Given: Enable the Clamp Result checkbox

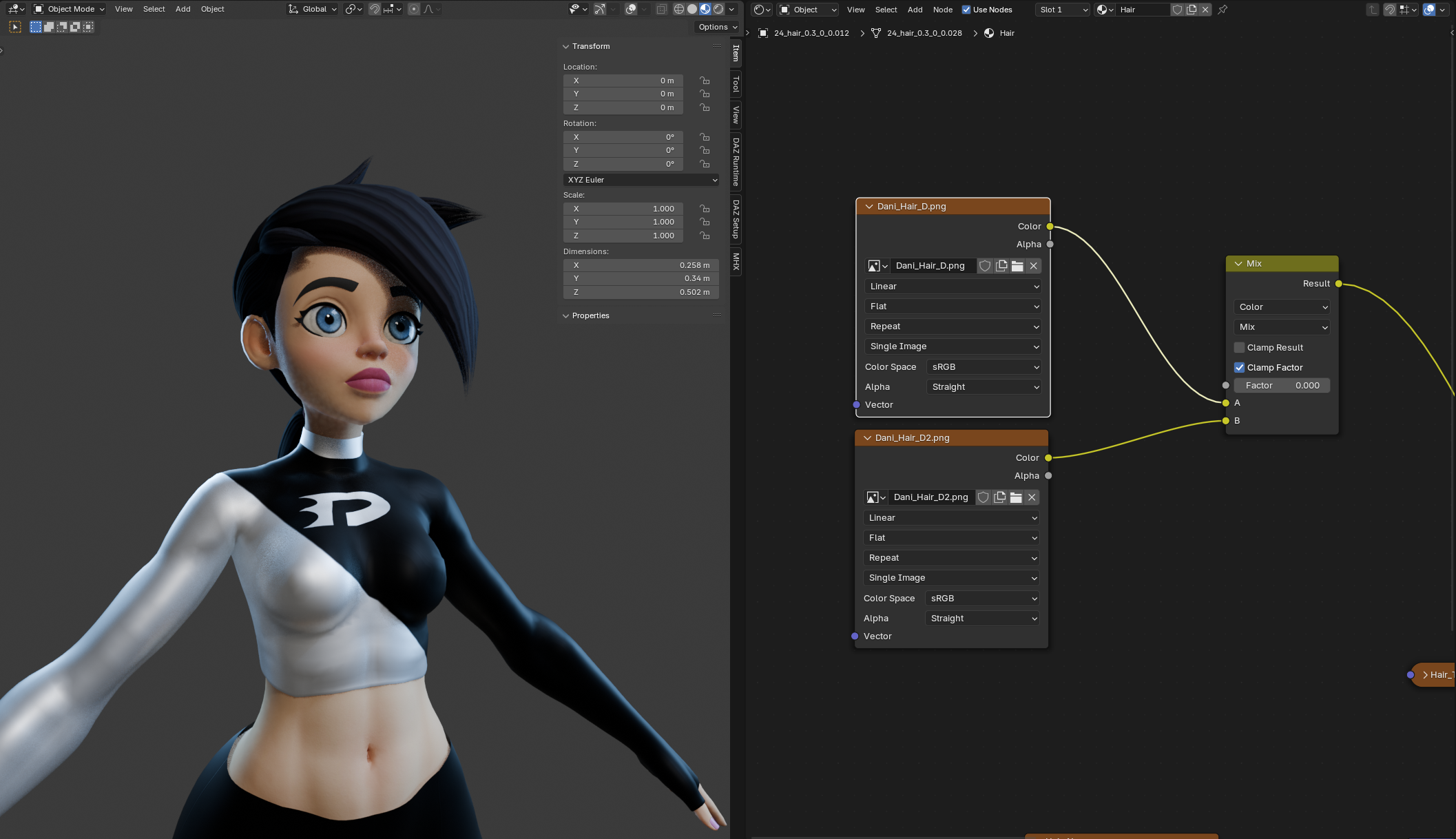Looking at the screenshot, I should click(x=1239, y=348).
